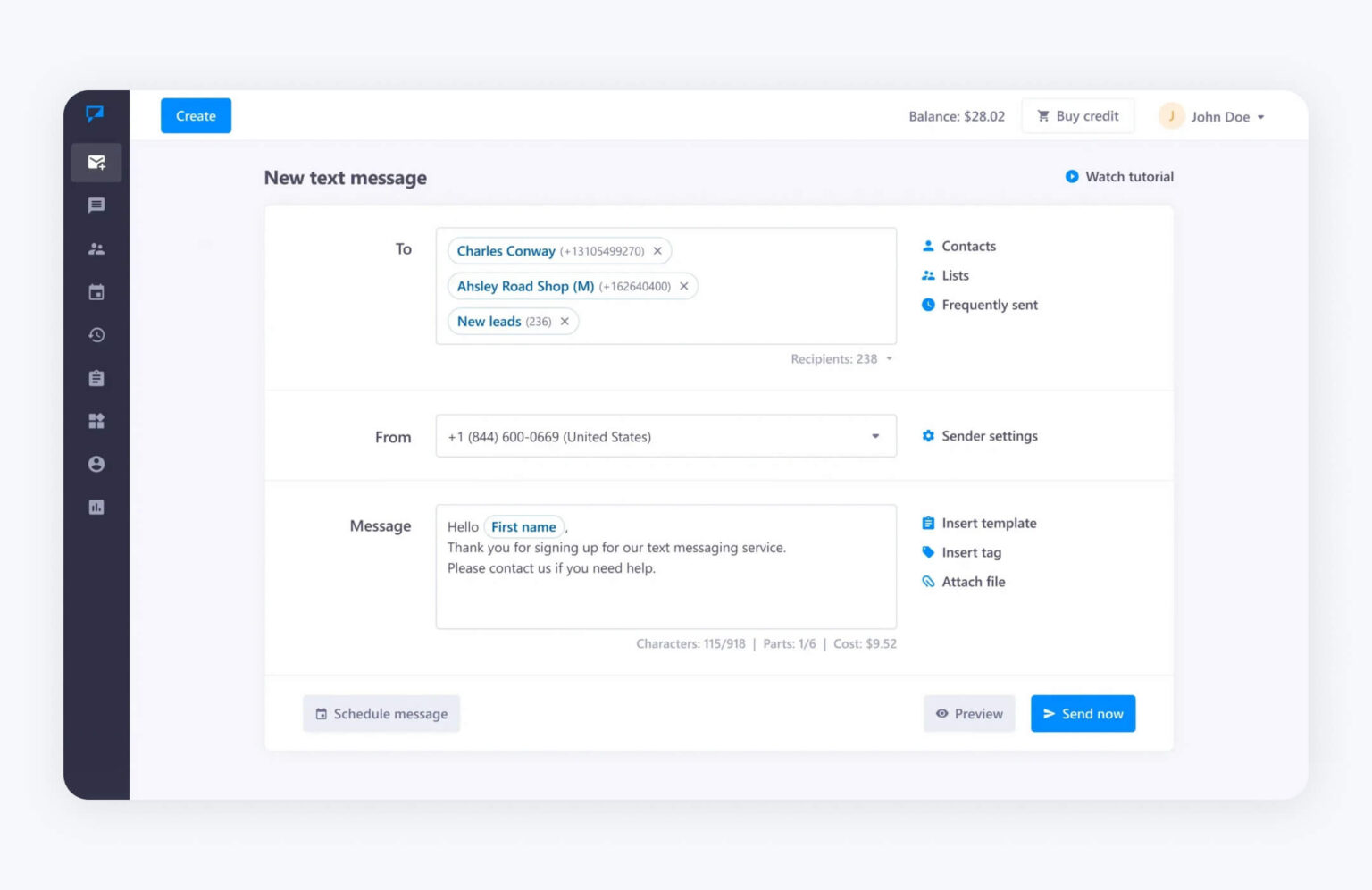Click the Send now button
Screen dimensions: 1372x890
coord(1083,713)
